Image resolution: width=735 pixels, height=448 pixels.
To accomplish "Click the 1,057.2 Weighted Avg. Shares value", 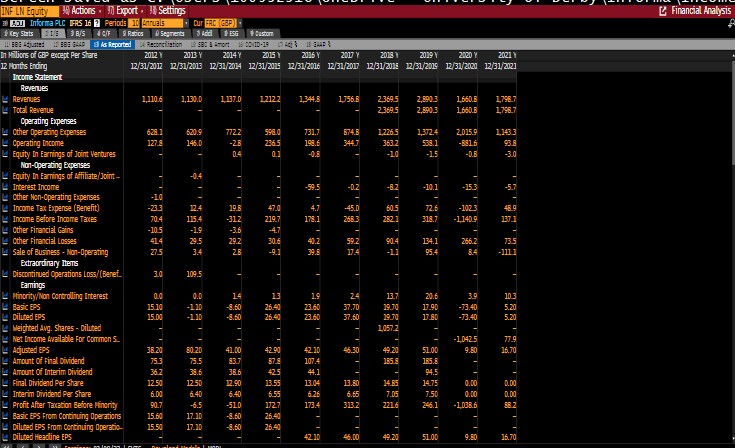I will pos(388,328).
